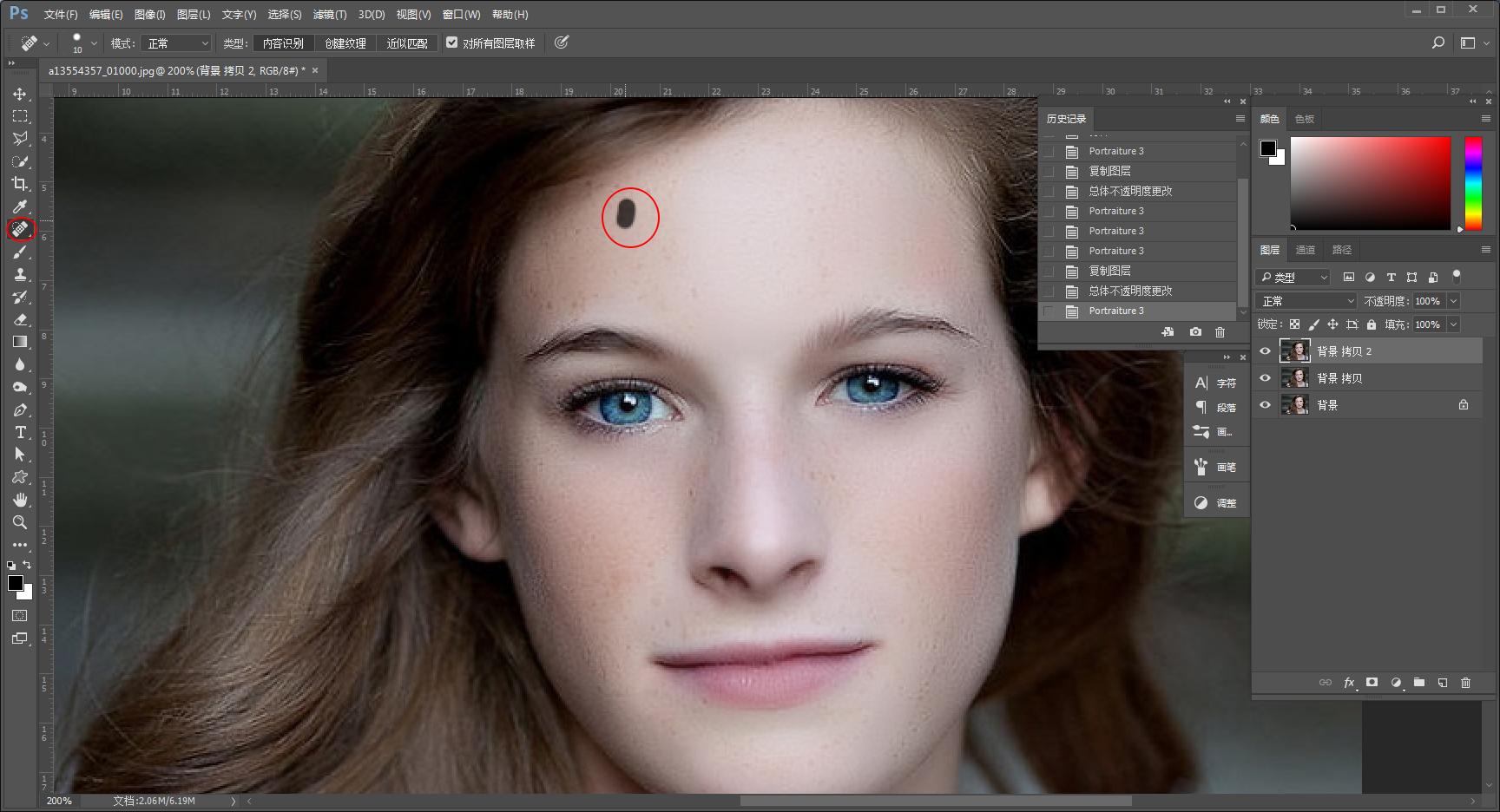Image resolution: width=1500 pixels, height=812 pixels.
Task: Toggle lock all padlock
Action: pos(1372,324)
